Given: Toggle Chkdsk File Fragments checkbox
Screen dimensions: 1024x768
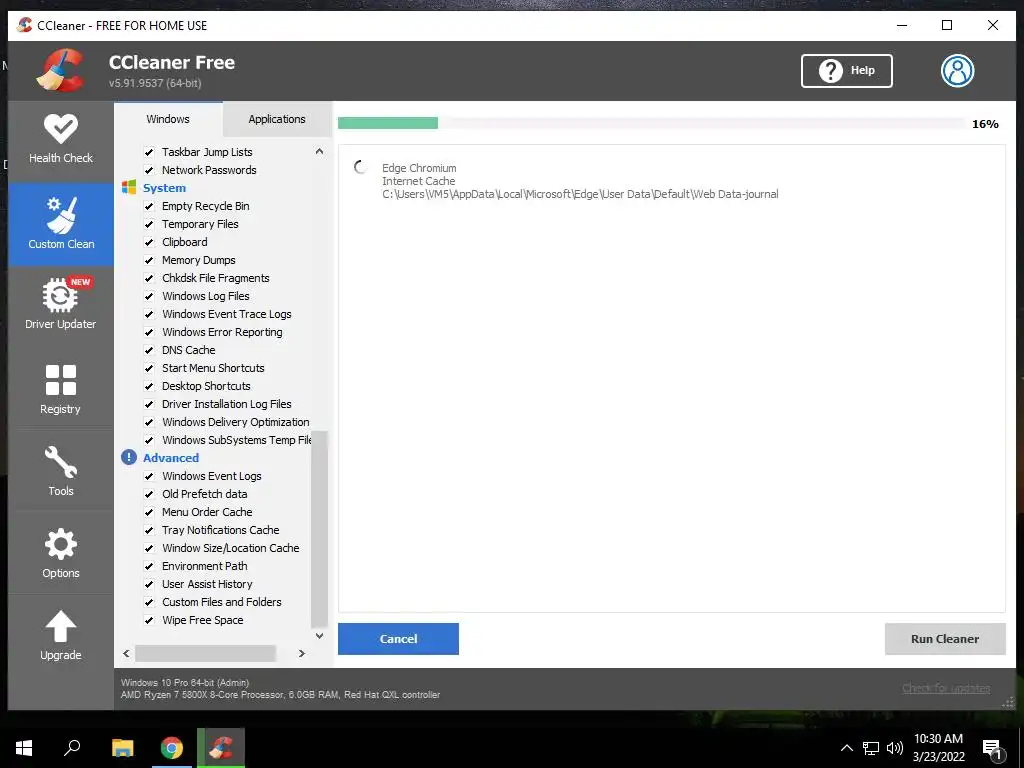Looking at the screenshot, I should click(x=149, y=278).
